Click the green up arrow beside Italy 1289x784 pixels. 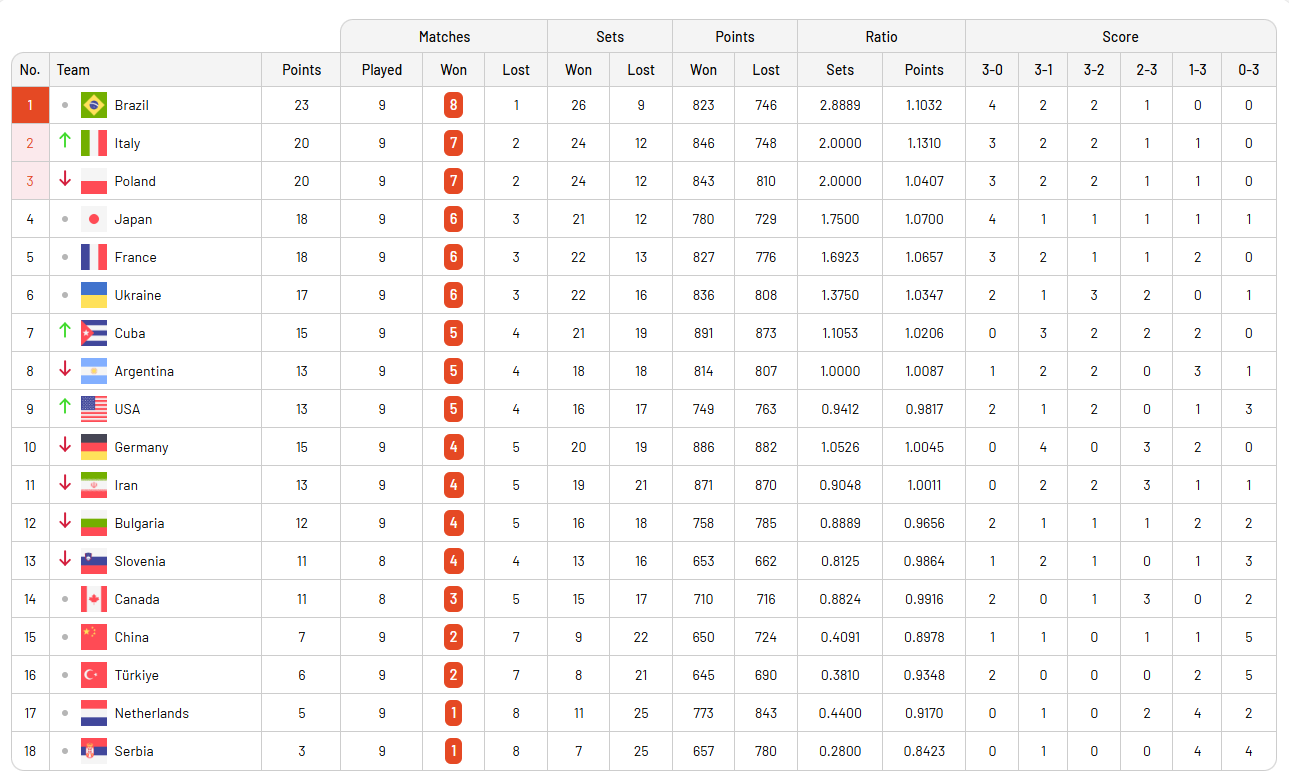pos(65,142)
